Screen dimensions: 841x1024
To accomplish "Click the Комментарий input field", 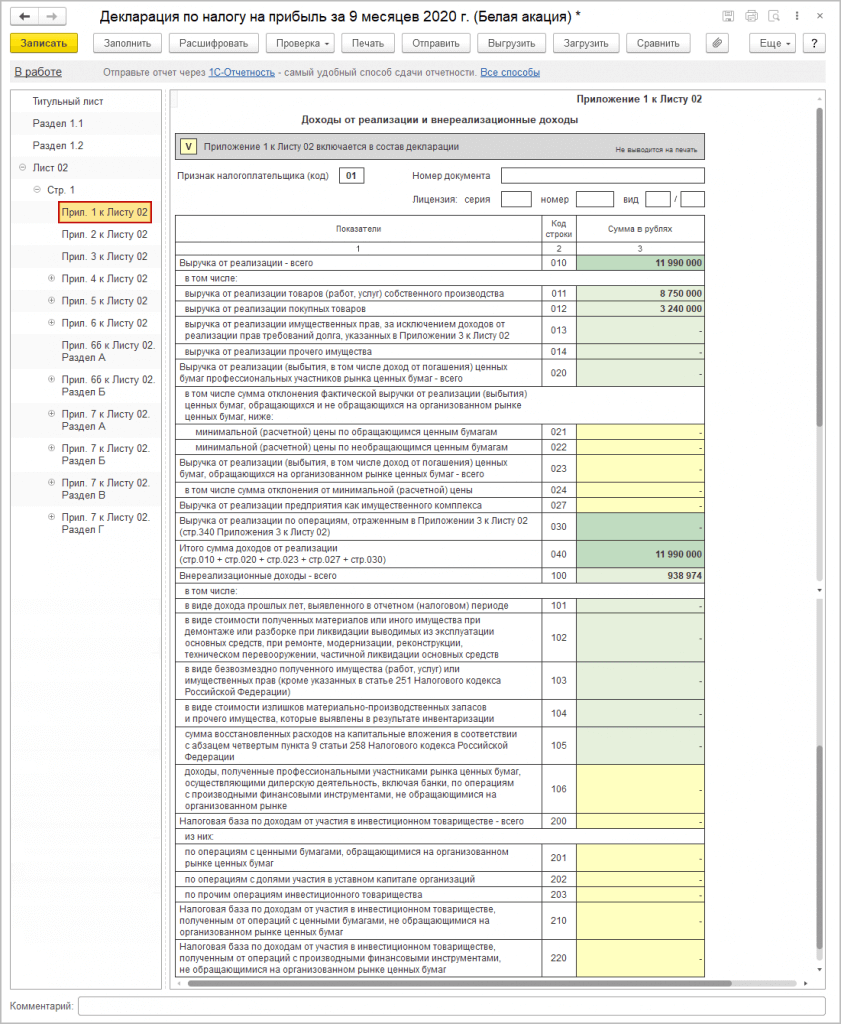I will pyautogui.click(x=451, y=1005).
